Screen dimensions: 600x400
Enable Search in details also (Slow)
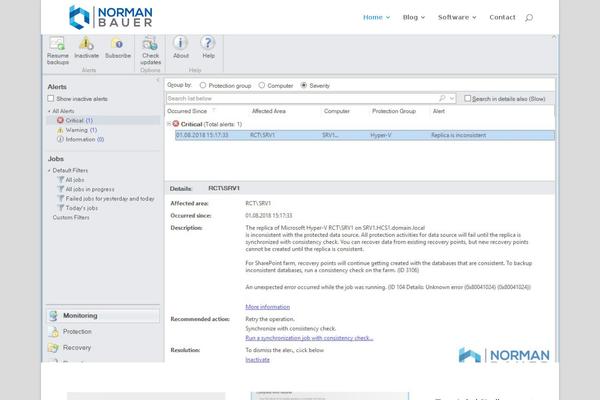pyautogui.click(x=467, y=98)
